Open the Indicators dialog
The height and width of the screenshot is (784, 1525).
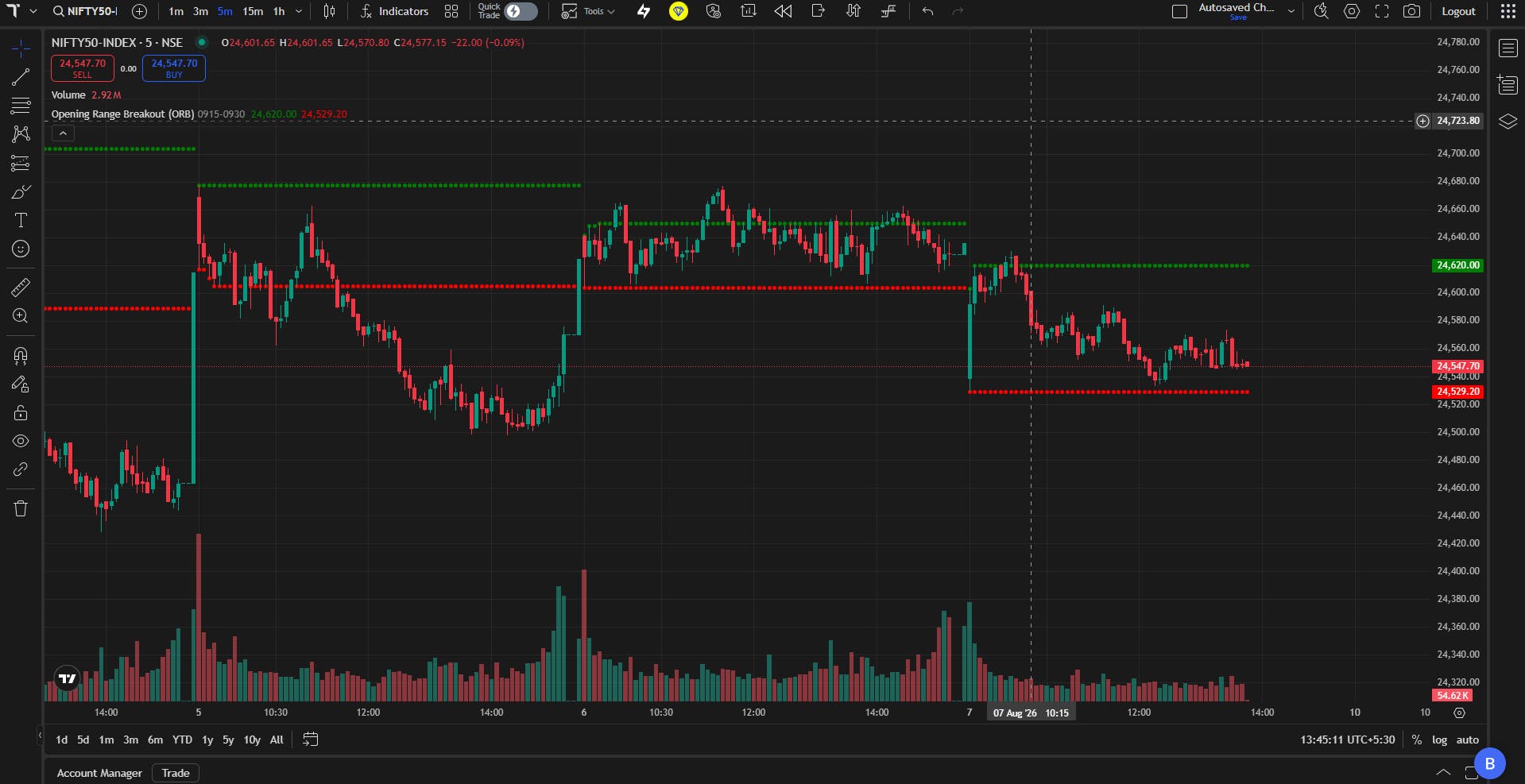[x=394, y=11]
